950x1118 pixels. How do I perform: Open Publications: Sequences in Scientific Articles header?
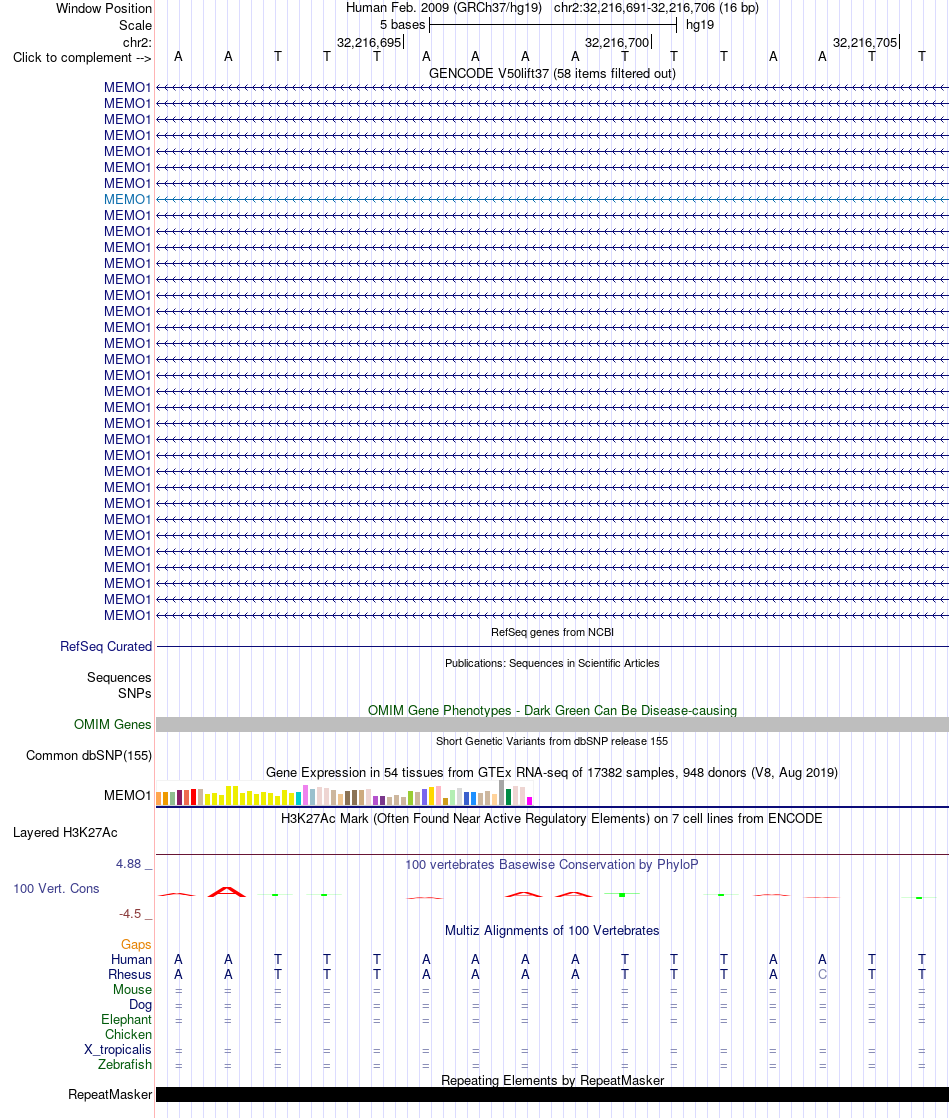552,663
